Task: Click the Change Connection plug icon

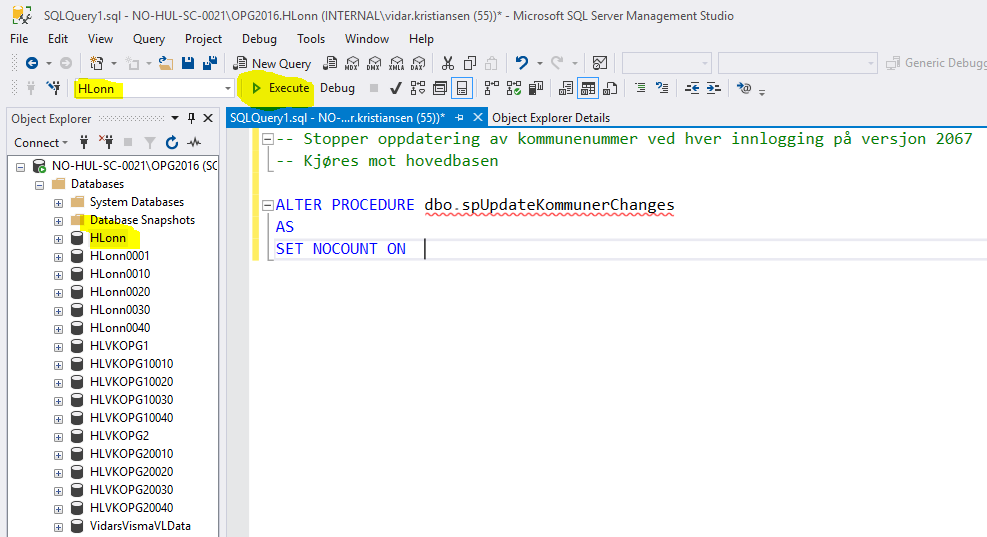Action: [x=54, y=88]
